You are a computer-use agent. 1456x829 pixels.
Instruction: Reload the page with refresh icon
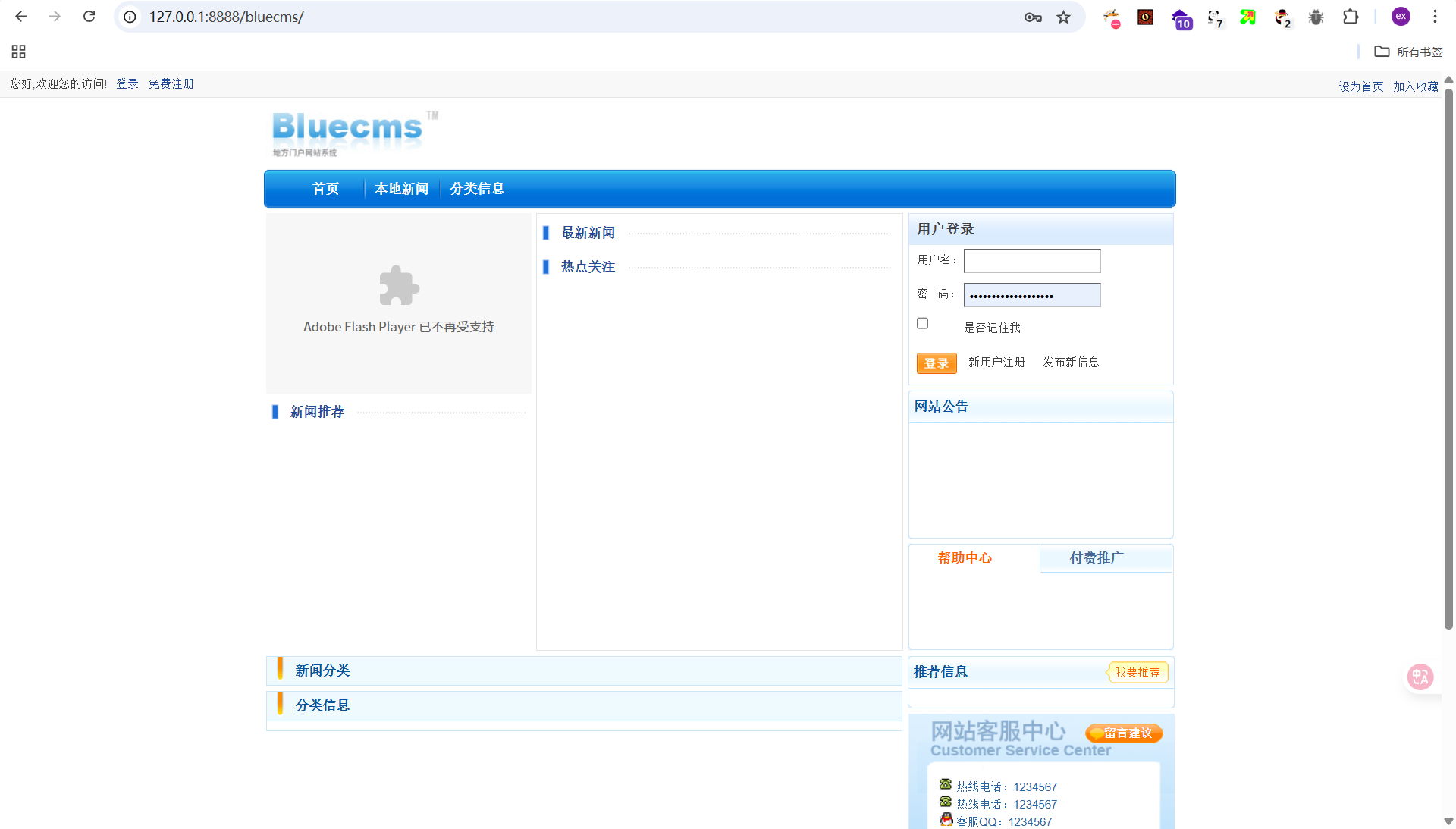point(89,17)
